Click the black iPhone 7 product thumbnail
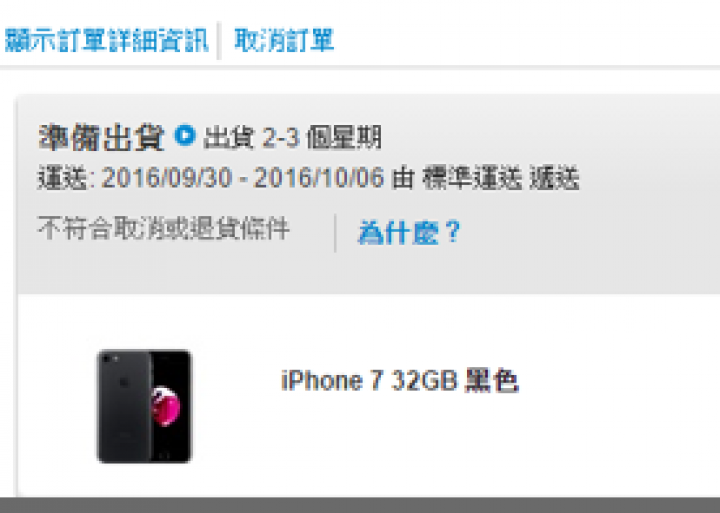This screenshot has height=513, width=720. click(x=144, y=406)
